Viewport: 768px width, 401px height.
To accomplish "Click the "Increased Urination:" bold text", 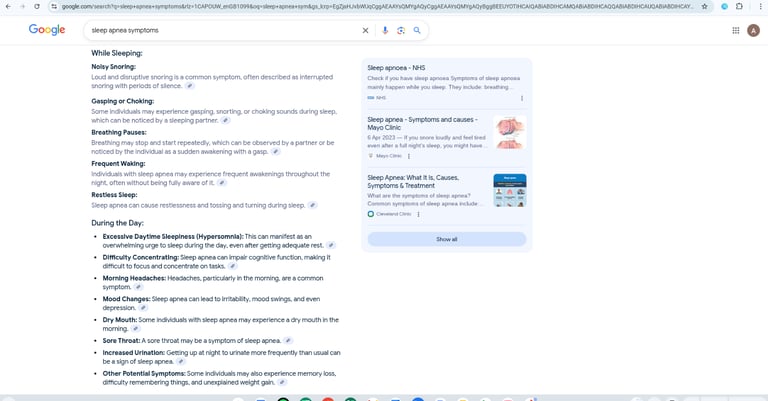I will coord(134,353).
